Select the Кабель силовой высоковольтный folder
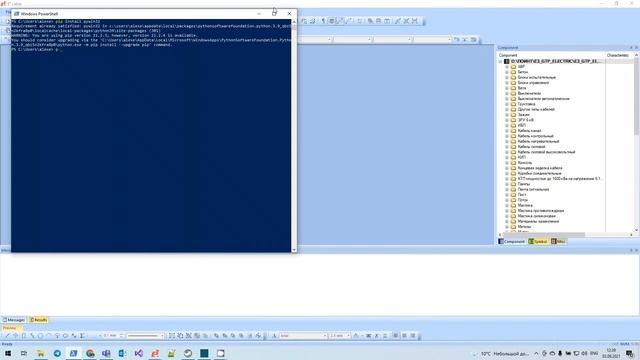This screenshot has height=360, width=640. coord(546,152)
